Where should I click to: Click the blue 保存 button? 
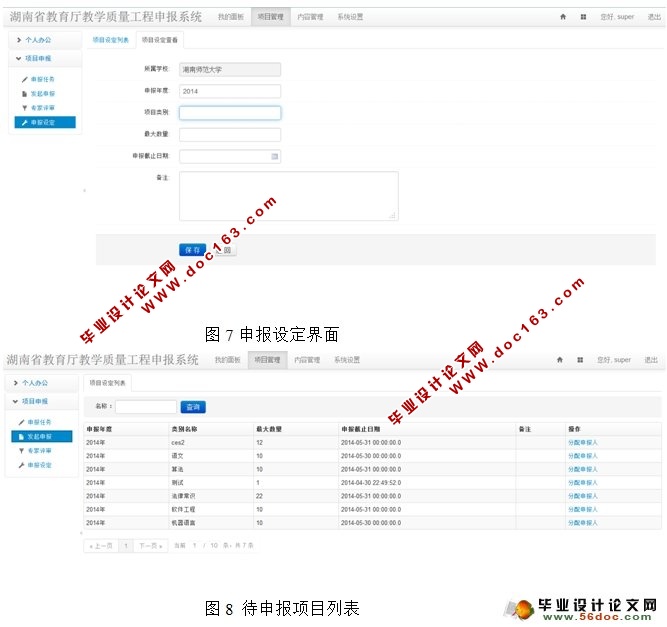pos(193,250)
